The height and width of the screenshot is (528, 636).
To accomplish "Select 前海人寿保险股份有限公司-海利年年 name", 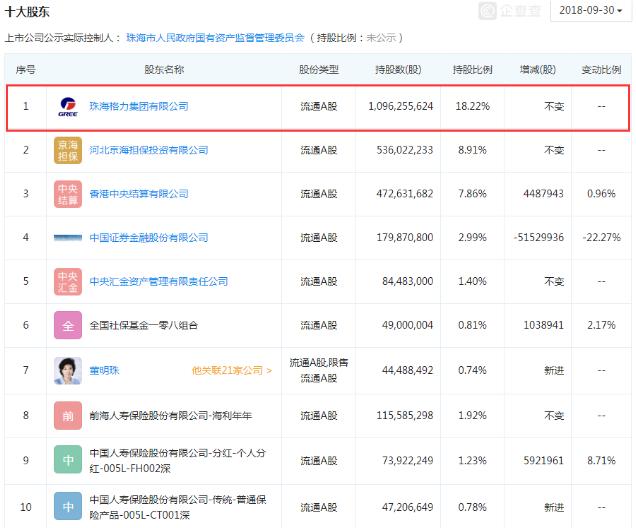I will point(171,415).
